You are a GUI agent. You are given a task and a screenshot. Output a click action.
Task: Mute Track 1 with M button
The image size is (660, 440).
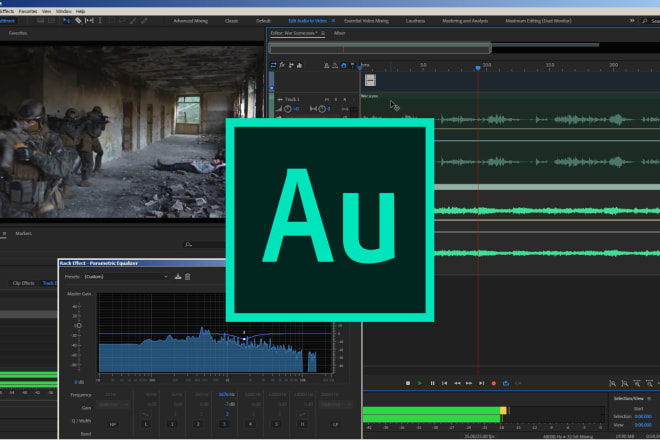pyautogui.click(x=327, y=99)
